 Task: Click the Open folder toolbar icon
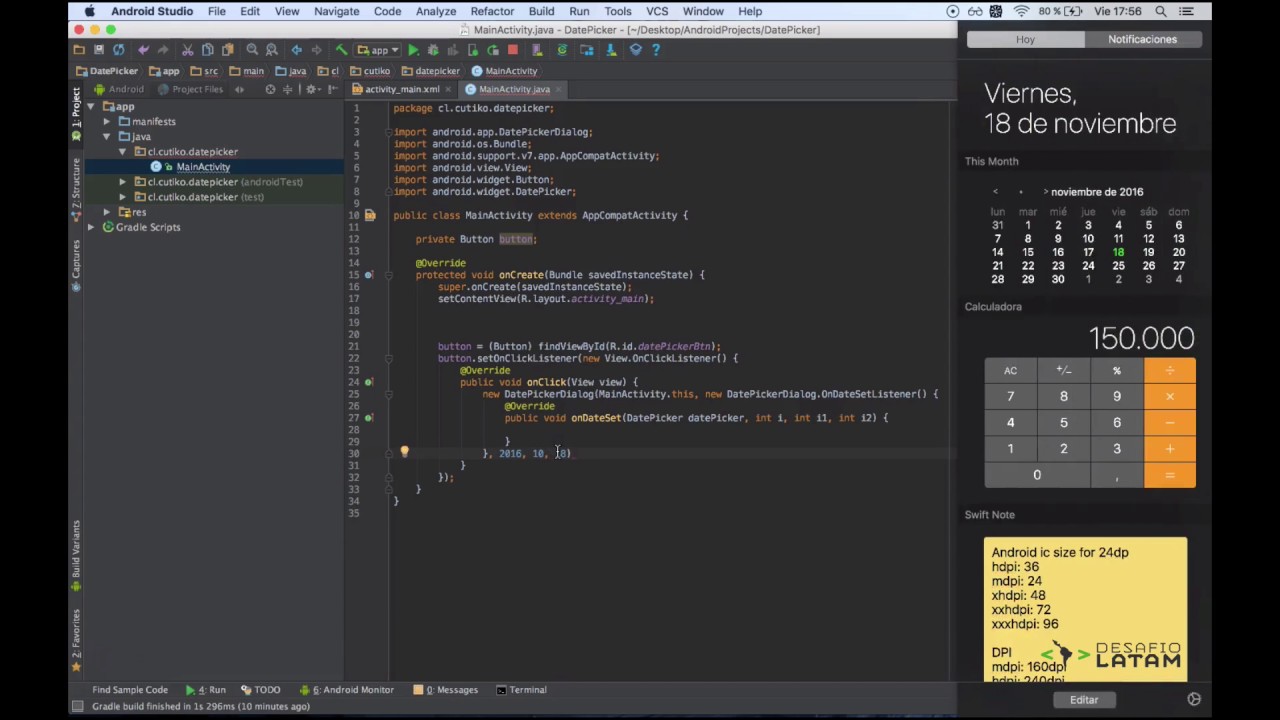pyautogui.click(x=79, y=50)
